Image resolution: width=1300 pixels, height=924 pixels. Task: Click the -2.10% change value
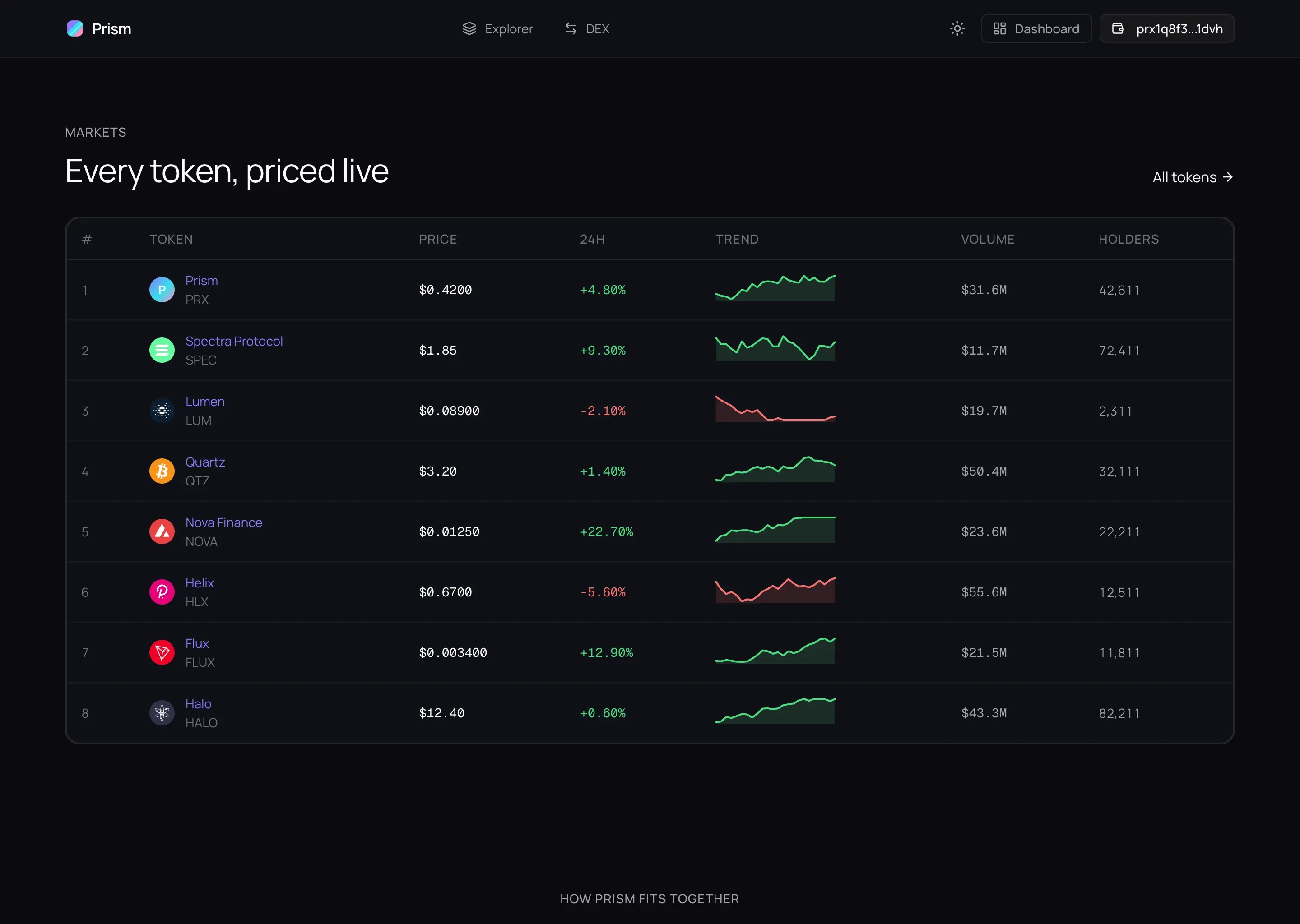coord(603,410)
